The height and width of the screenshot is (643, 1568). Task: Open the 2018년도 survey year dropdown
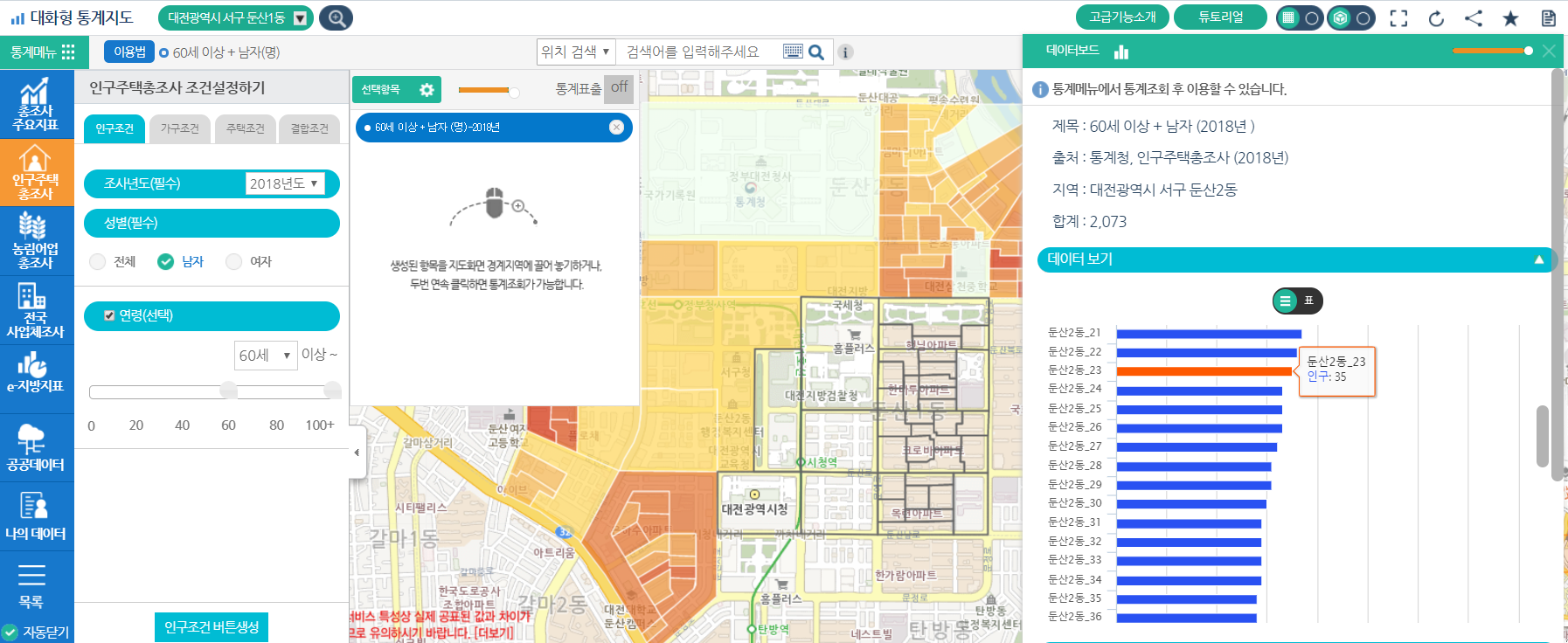tap(284, 183)
